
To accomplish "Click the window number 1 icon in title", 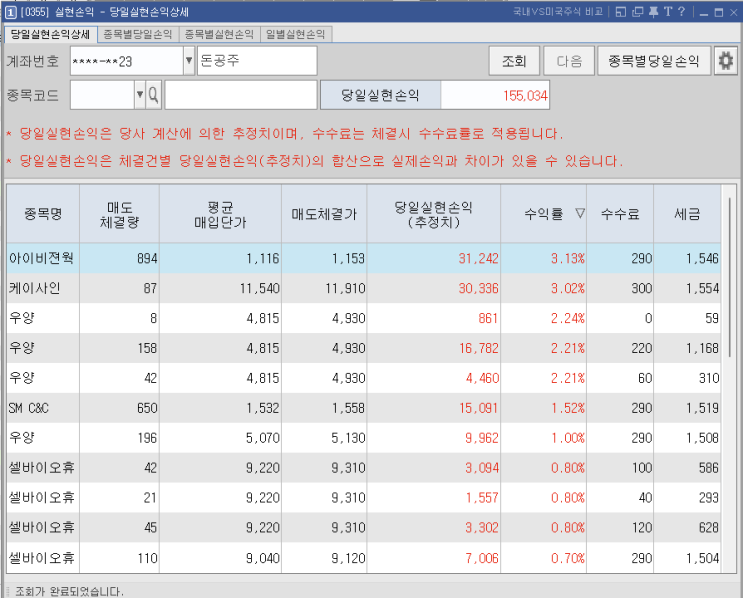I will point(10,12).
